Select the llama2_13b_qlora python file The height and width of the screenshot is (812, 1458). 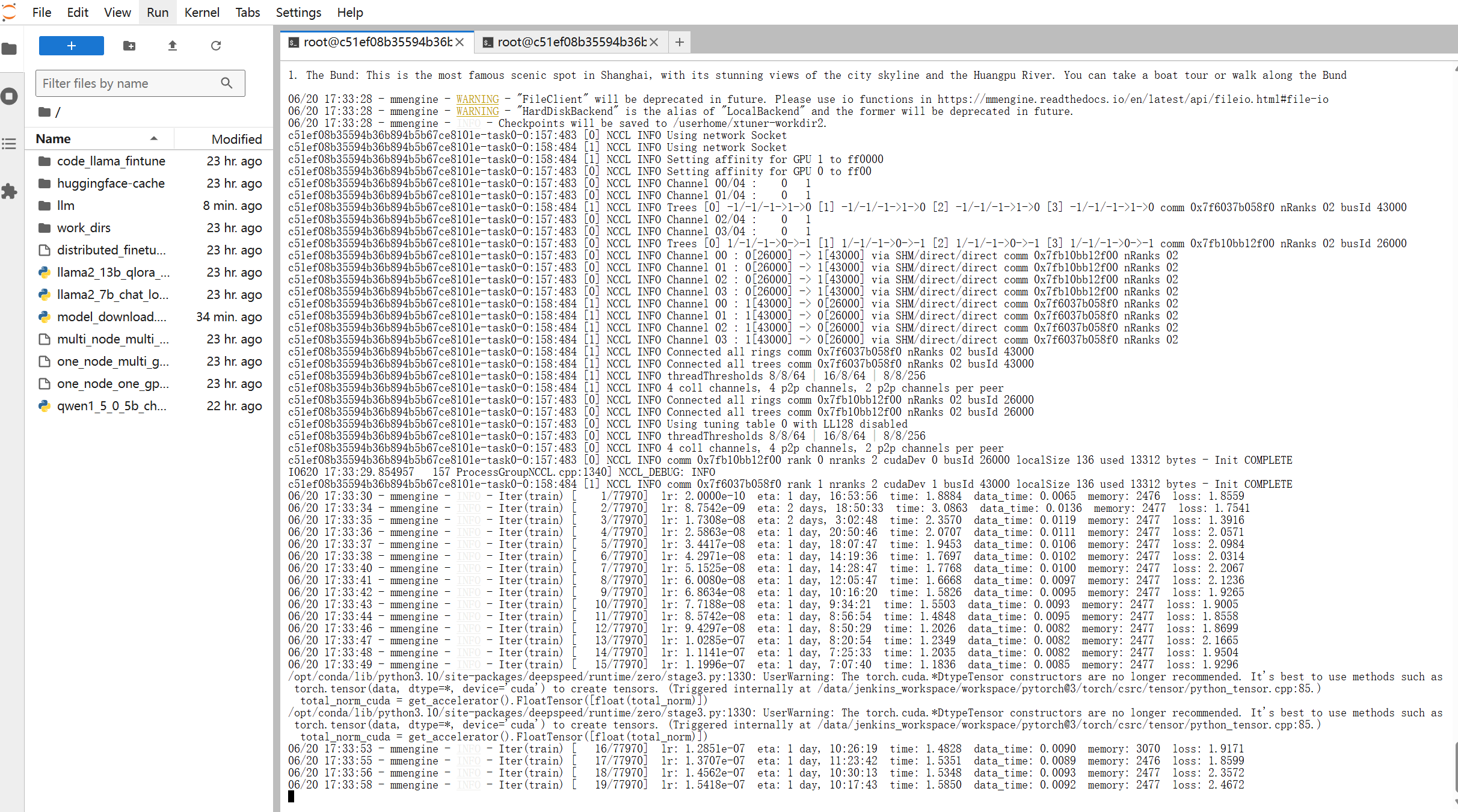(x=113, y=272)
